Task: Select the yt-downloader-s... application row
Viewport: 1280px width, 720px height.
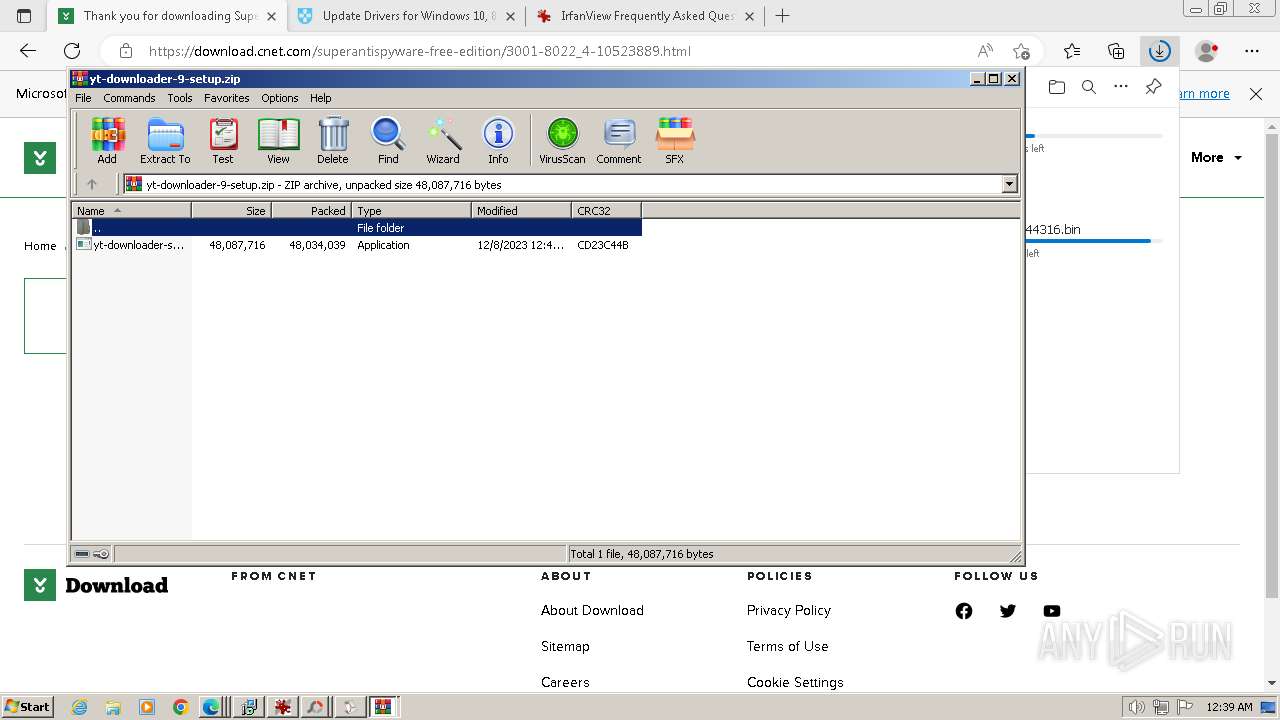Action: 356,245
